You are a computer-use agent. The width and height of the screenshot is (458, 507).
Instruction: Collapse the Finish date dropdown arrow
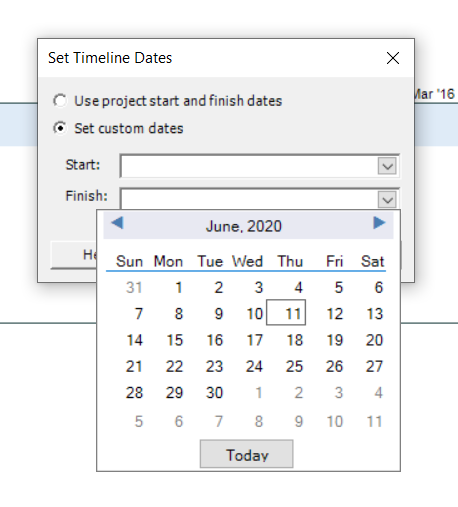coord(387,200)
